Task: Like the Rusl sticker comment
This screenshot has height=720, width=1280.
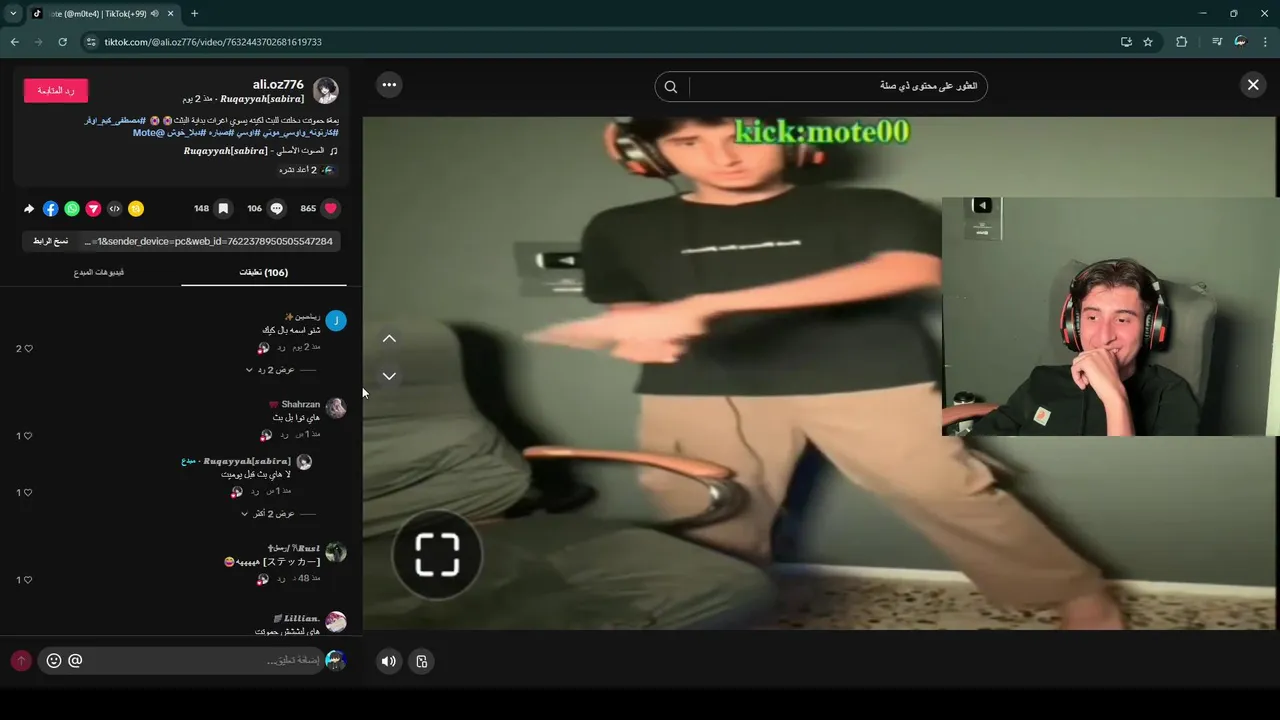Action: [x=28, y=580]
